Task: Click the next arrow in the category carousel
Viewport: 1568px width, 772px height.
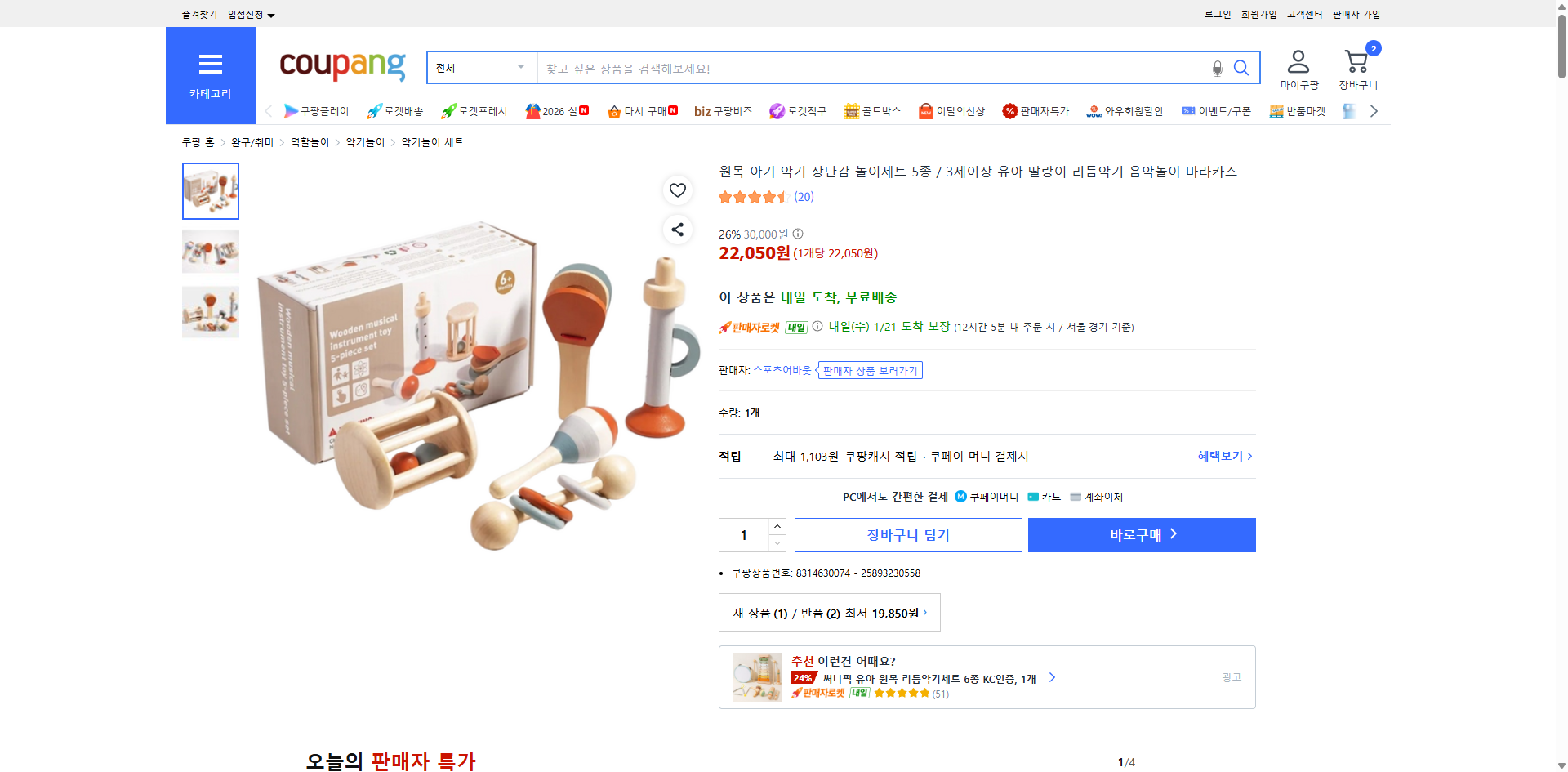Action: [1374, 110]
